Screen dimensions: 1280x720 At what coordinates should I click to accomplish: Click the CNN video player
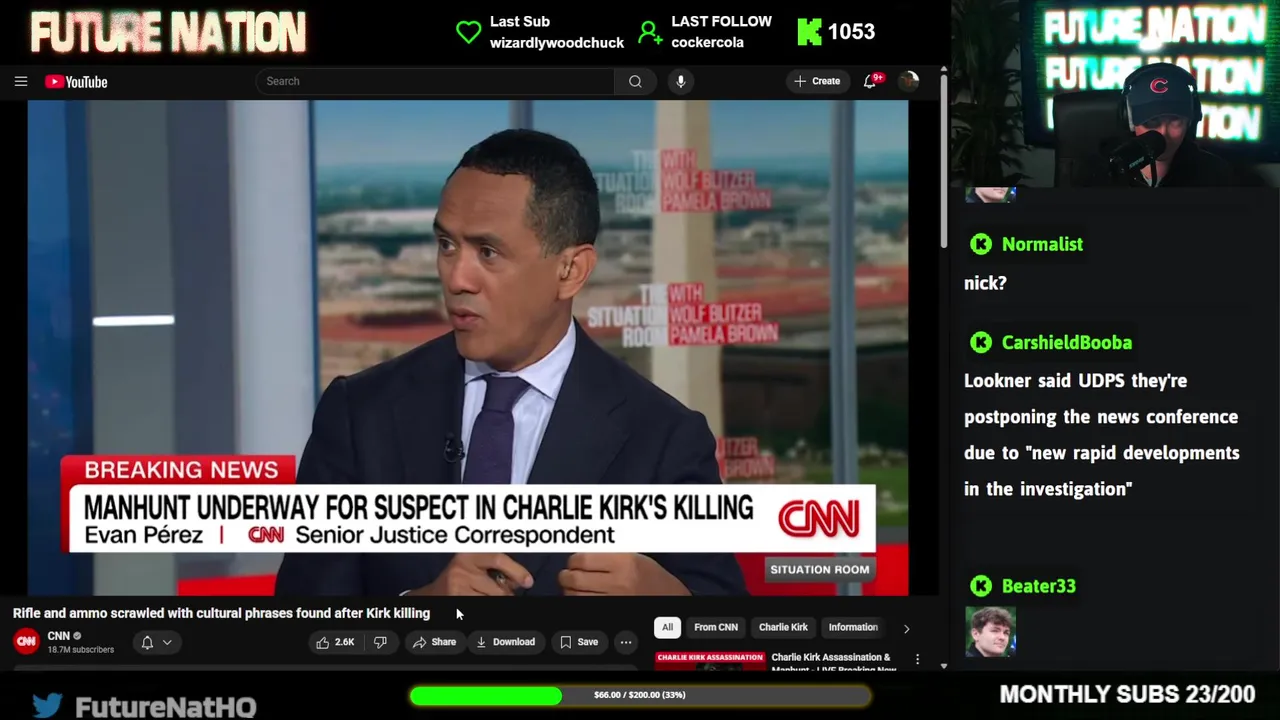(468, 347)
